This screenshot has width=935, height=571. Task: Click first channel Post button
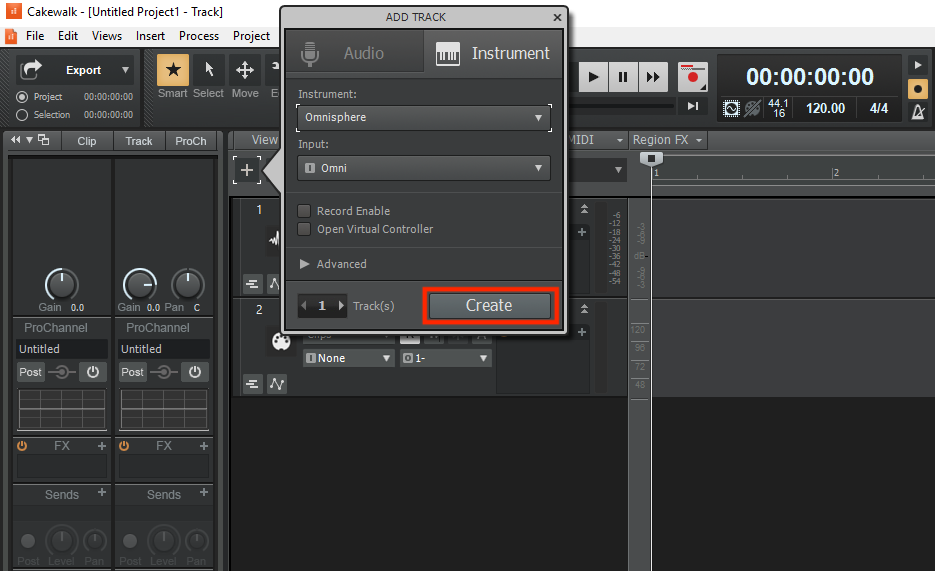pyautogui.click(x=30, y=372)
